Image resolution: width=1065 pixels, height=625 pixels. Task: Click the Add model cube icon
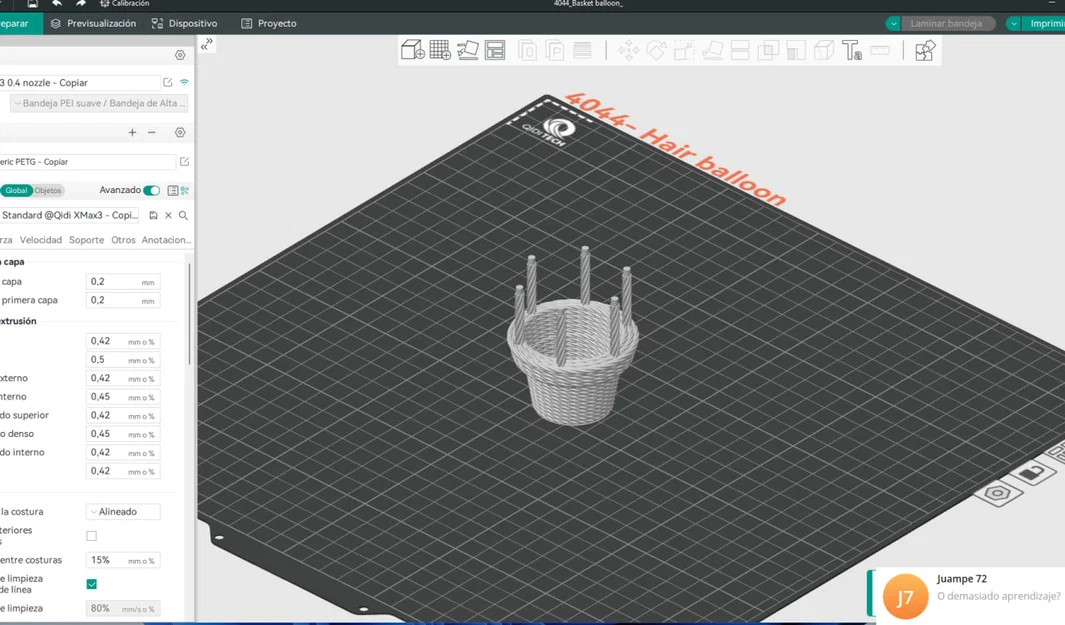click(412, 50)
